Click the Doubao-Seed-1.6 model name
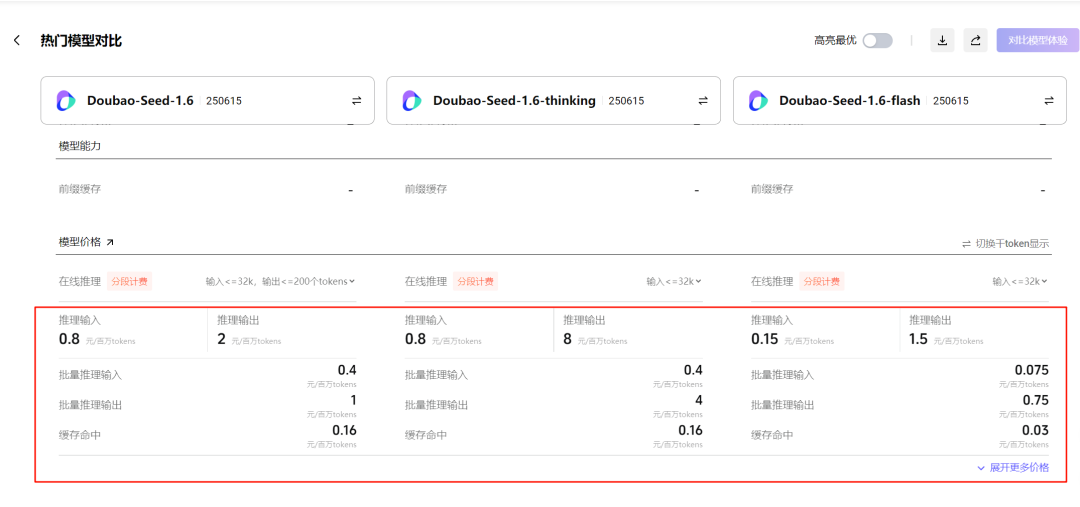The image size is (1080, 507). 141,101
